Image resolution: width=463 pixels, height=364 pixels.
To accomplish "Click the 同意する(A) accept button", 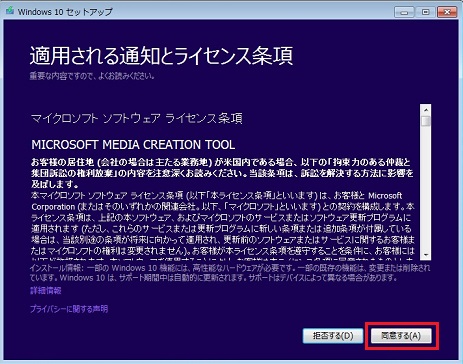I will tap(401, 336).
